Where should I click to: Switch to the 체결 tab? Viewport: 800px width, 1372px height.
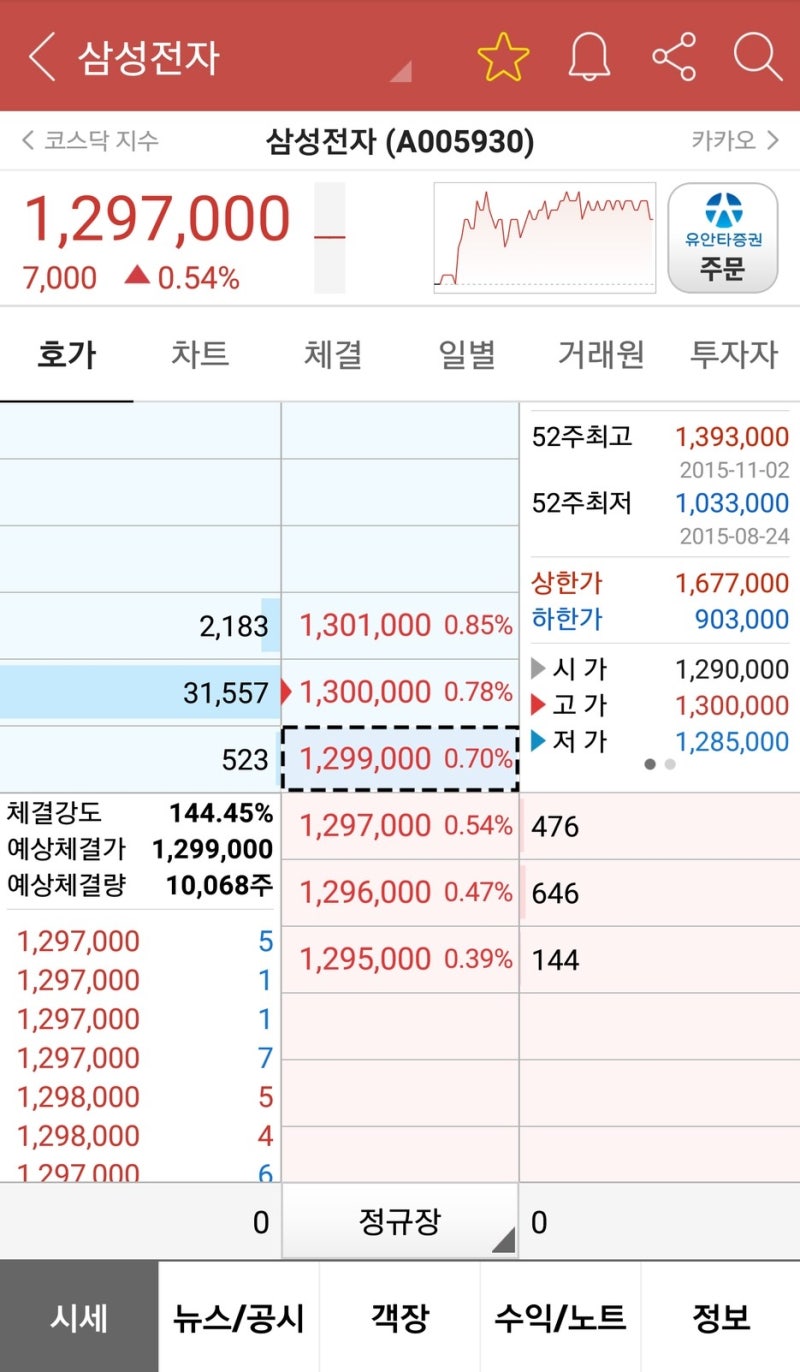(333, 354)
